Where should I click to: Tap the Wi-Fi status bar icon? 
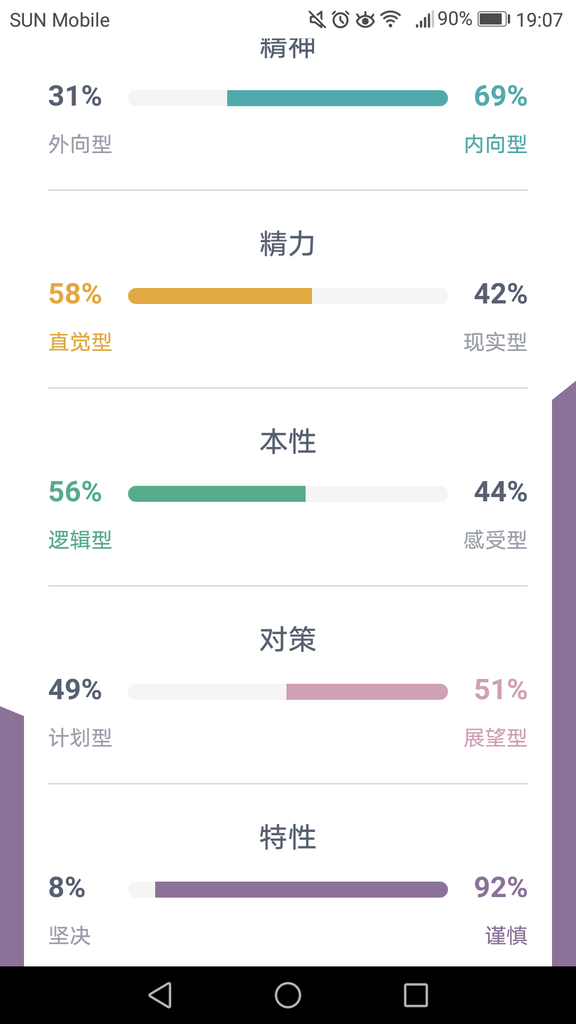pyautogui.click(x=391, y=20)
